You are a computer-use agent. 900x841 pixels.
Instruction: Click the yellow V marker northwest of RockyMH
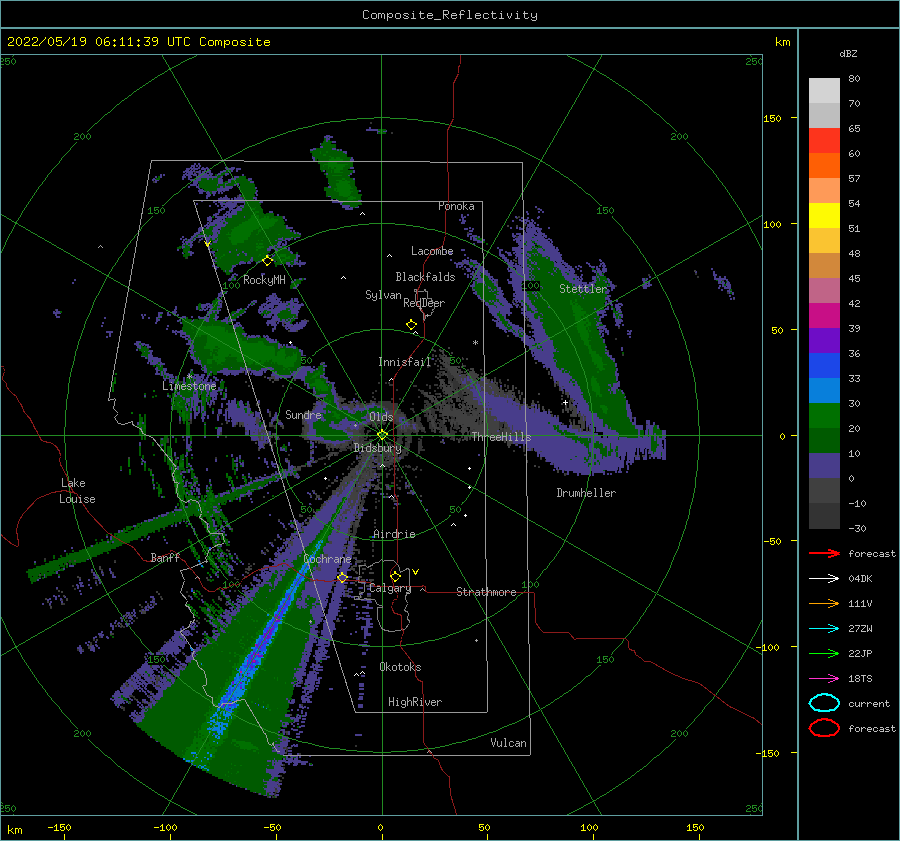[x=207, y=244]
